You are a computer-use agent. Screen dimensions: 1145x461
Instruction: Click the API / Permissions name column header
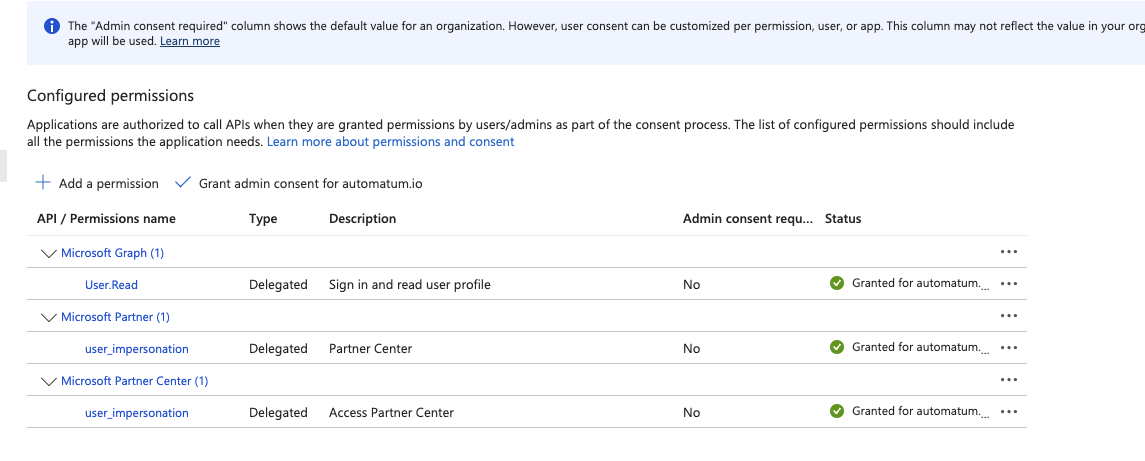107,218
